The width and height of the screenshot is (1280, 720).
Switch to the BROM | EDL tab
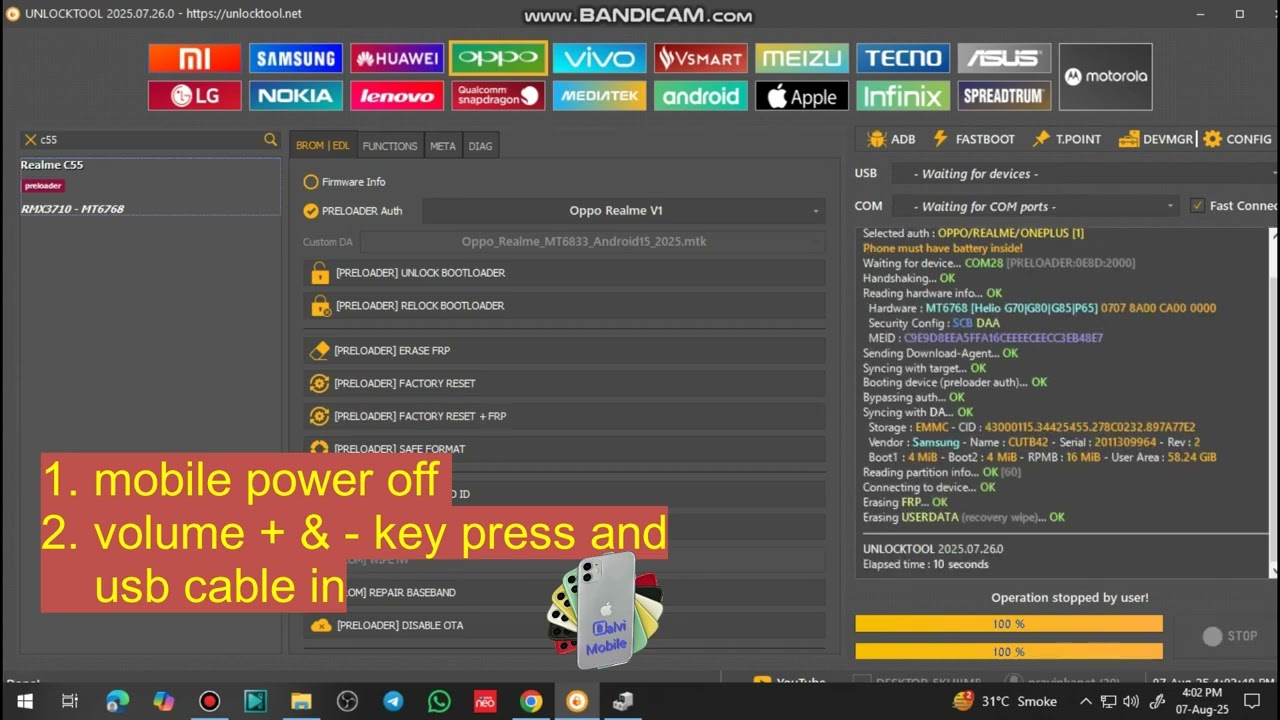pos(322,146)
